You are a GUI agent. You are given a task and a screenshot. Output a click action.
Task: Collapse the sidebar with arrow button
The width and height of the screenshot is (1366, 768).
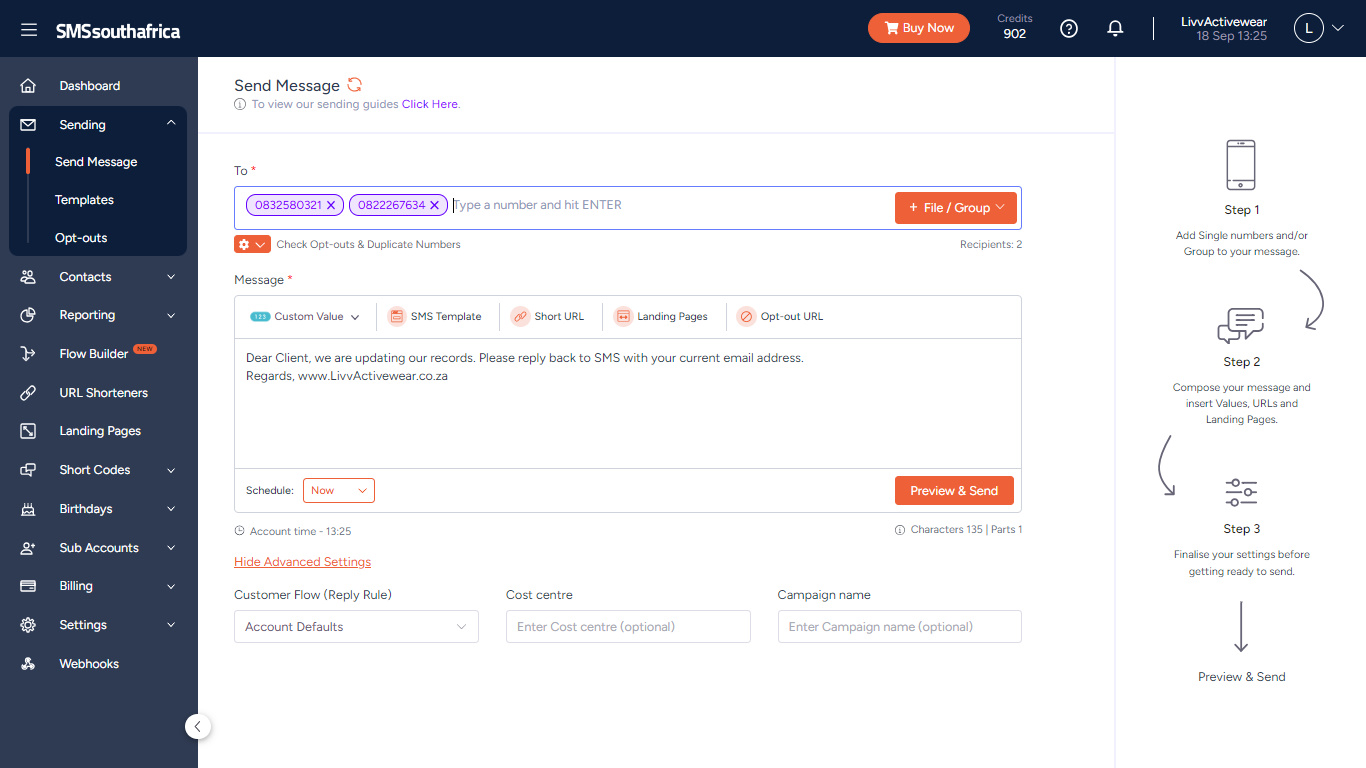tap(198, 727)
